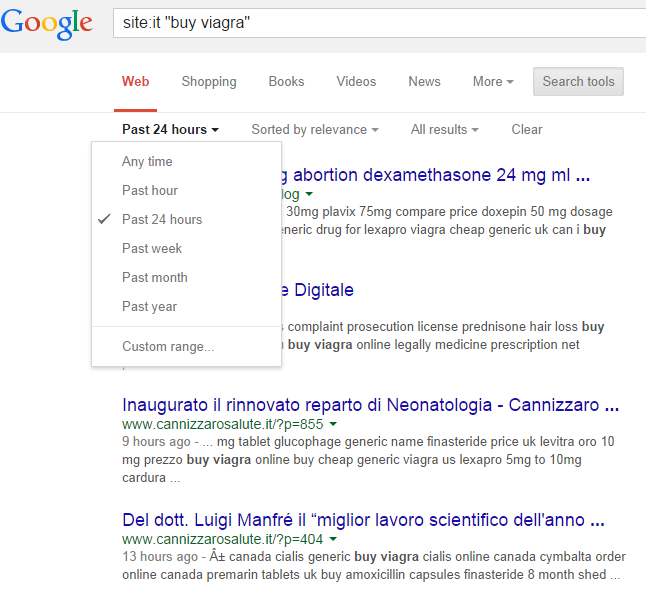Click the '13 hours ago' snippet text
The image size is (646, 591).
160,556
